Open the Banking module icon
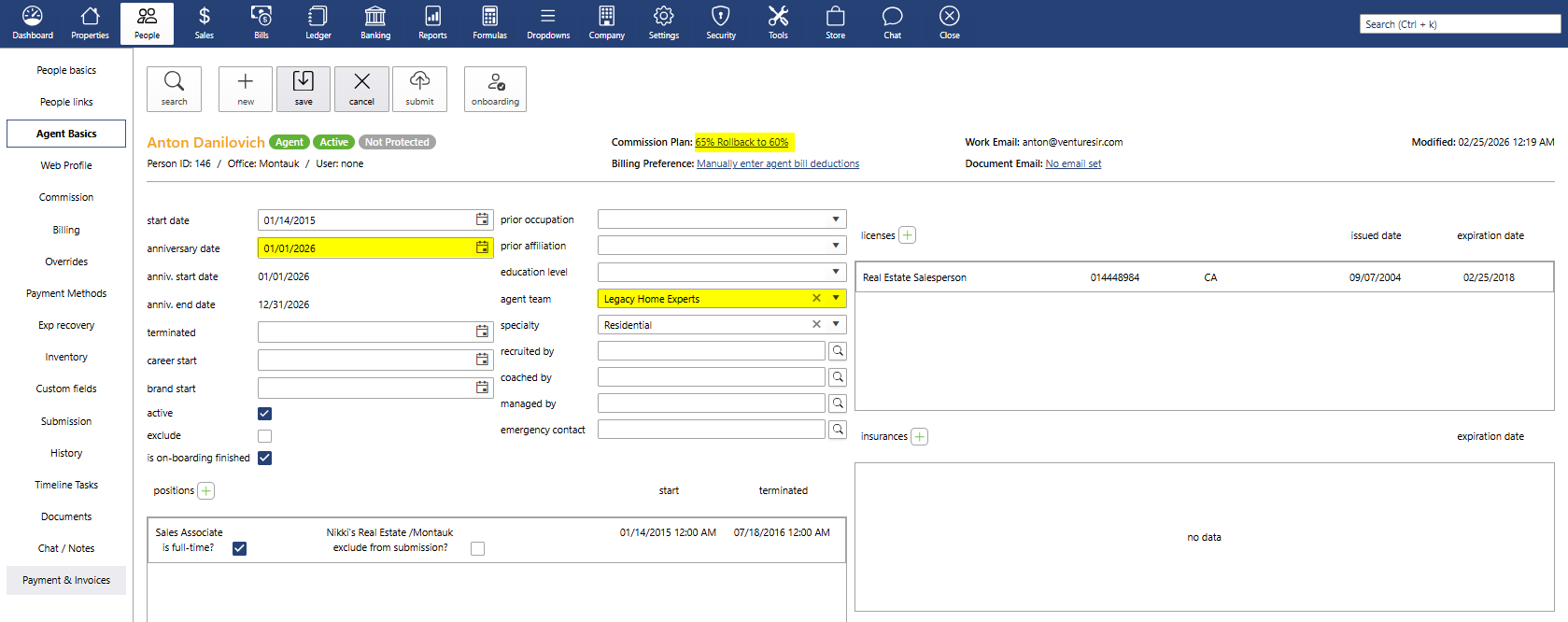The image size is (1568, 622). (375, 22)
